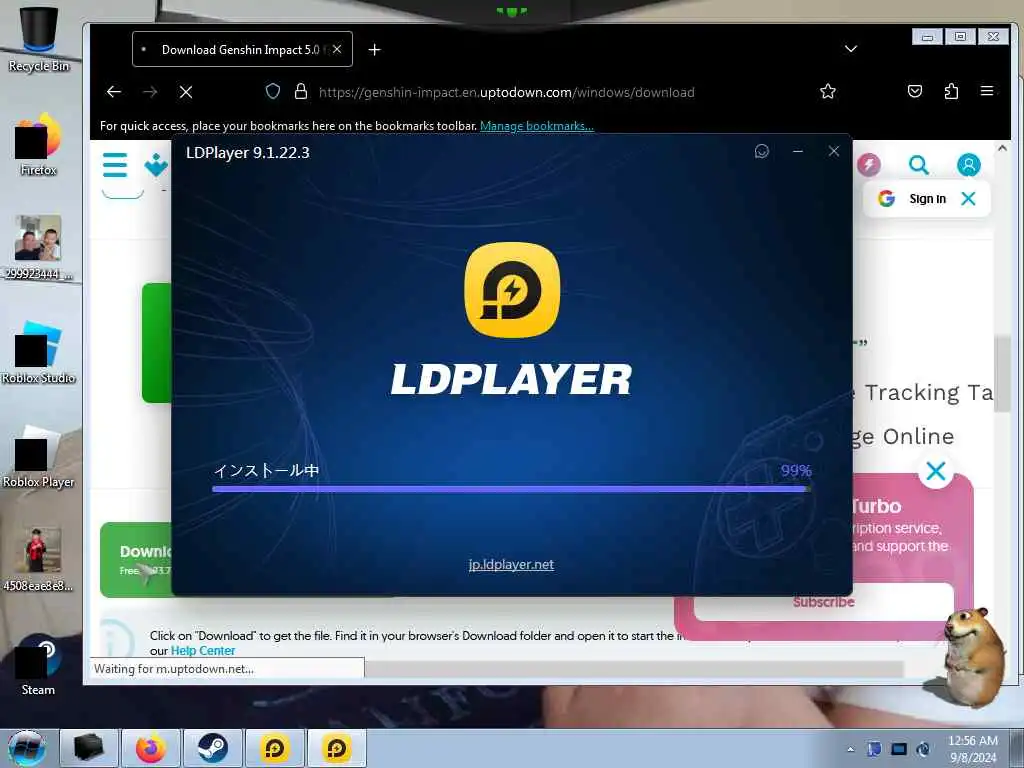The width and height of the screenshot is (1024, 768).
Task: Close the Uptodown Turbo promotion popup
Action: point(936,471)
